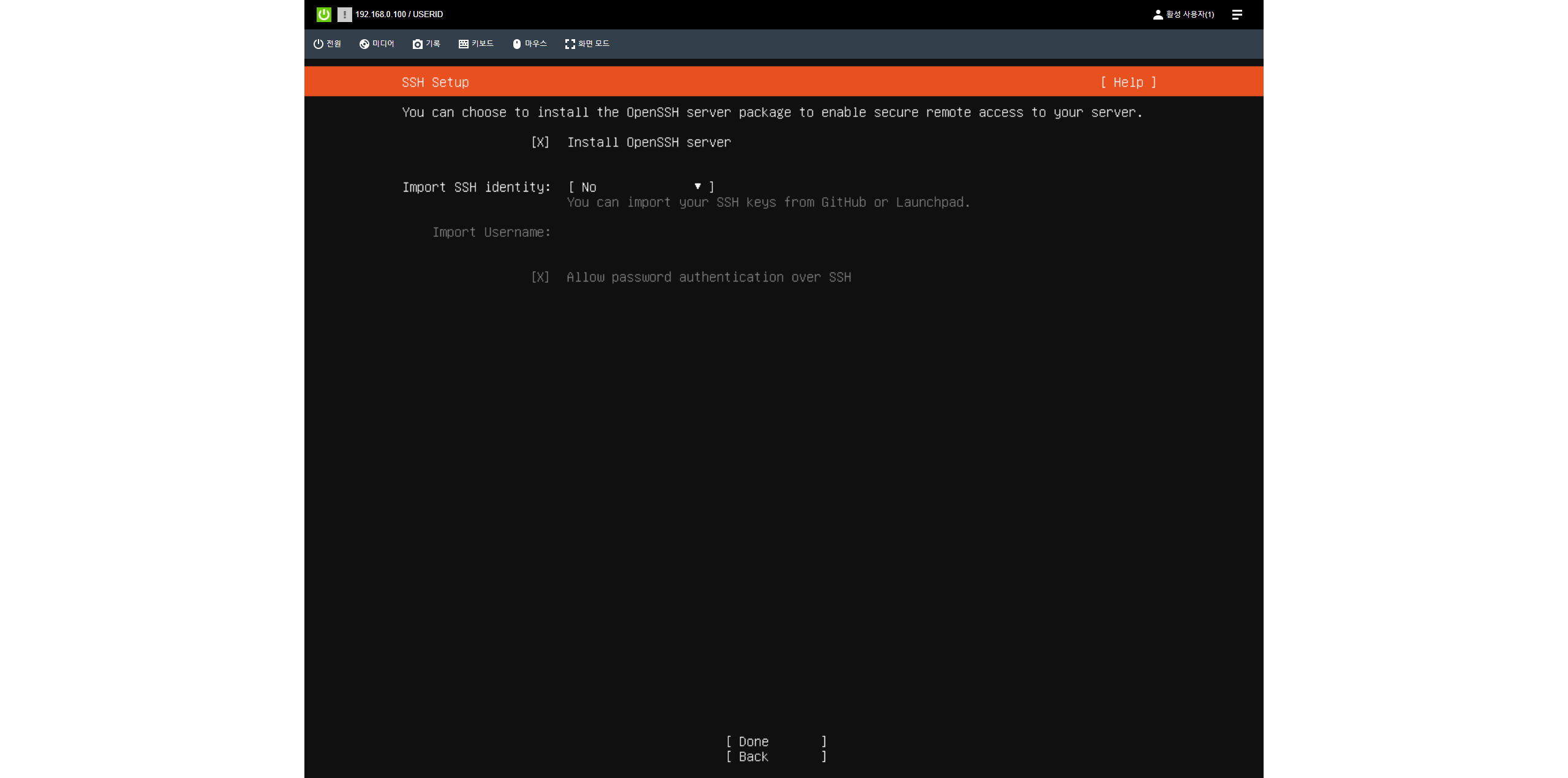
Task: Click the 기록 camera record icon
Action: [x=418, y=43]
